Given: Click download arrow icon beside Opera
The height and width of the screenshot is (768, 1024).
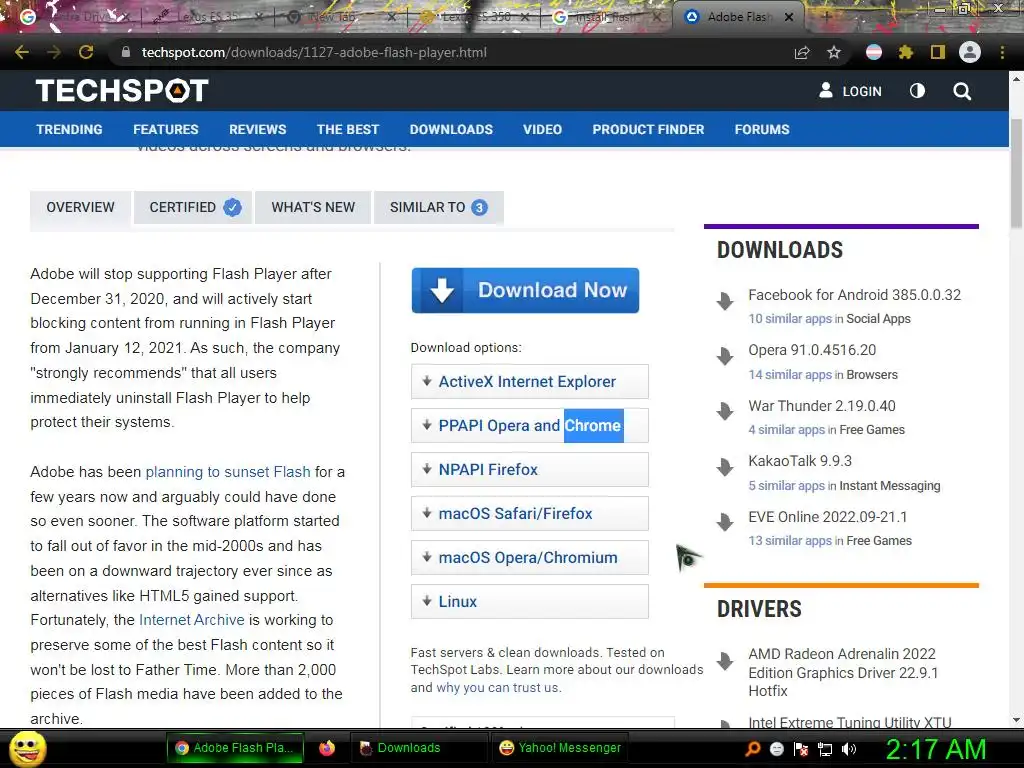Looking at the screenshot, I should tap(725, 357).
